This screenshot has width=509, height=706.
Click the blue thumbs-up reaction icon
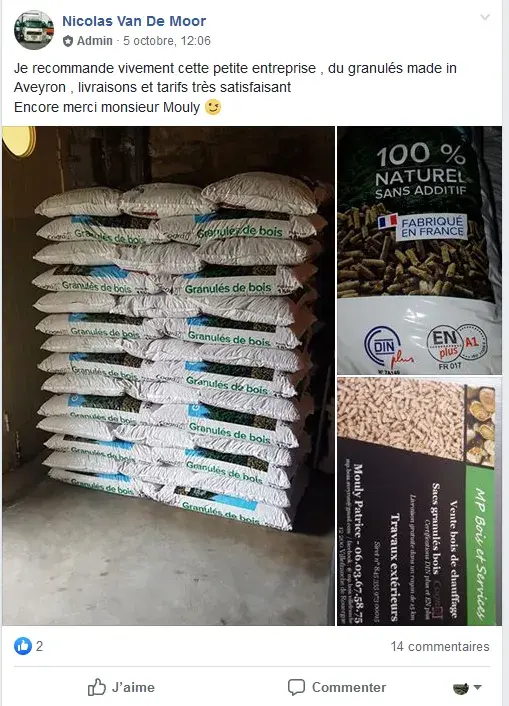pyautogui.click(x=23, y=646)
